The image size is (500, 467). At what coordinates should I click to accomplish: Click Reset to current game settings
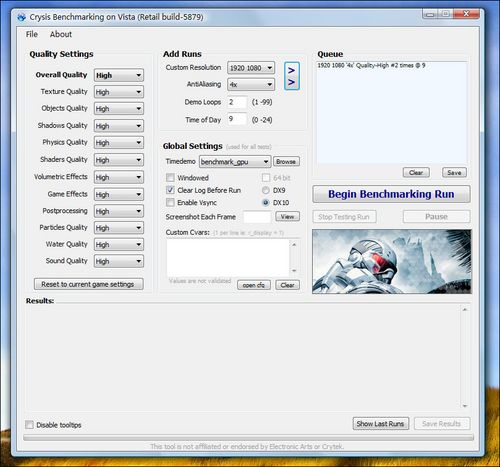tap(89, 284)
